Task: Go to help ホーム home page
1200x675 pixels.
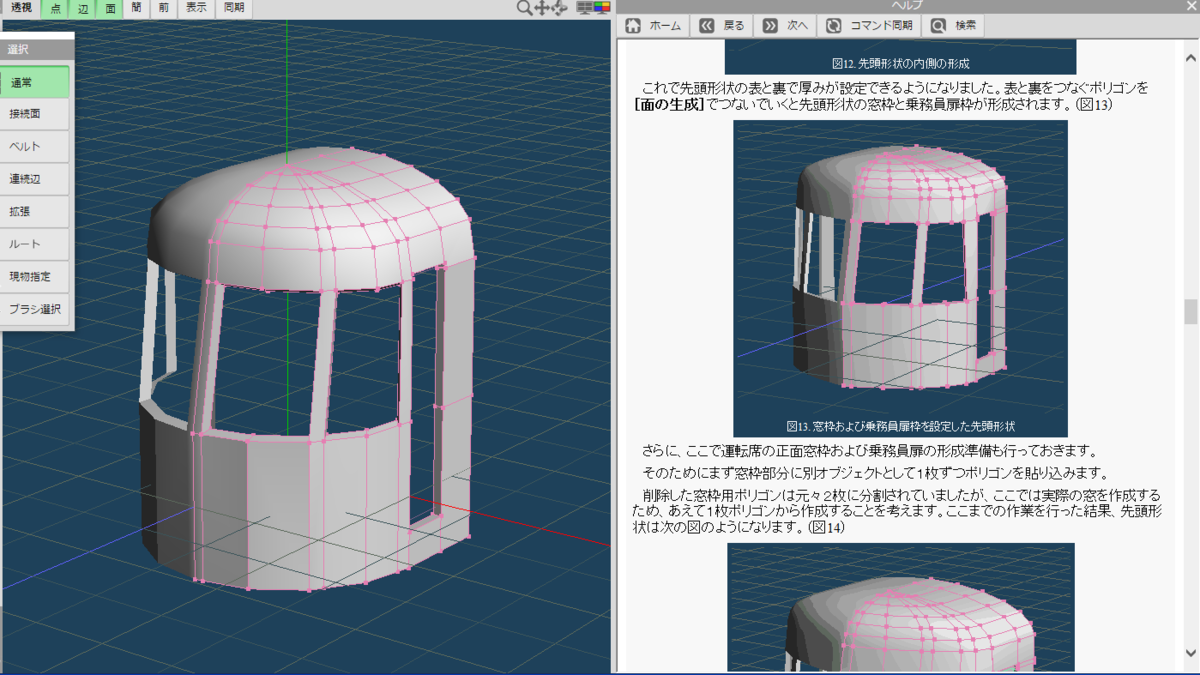Action: (x=653, y=26)
